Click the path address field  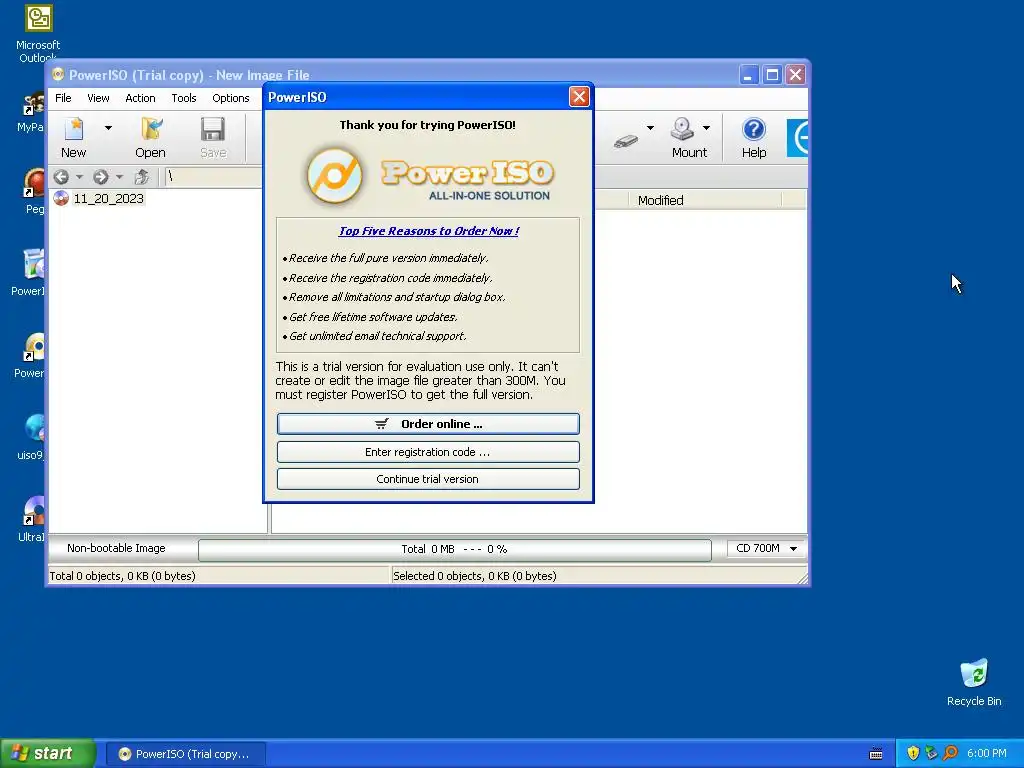(214, 177)
